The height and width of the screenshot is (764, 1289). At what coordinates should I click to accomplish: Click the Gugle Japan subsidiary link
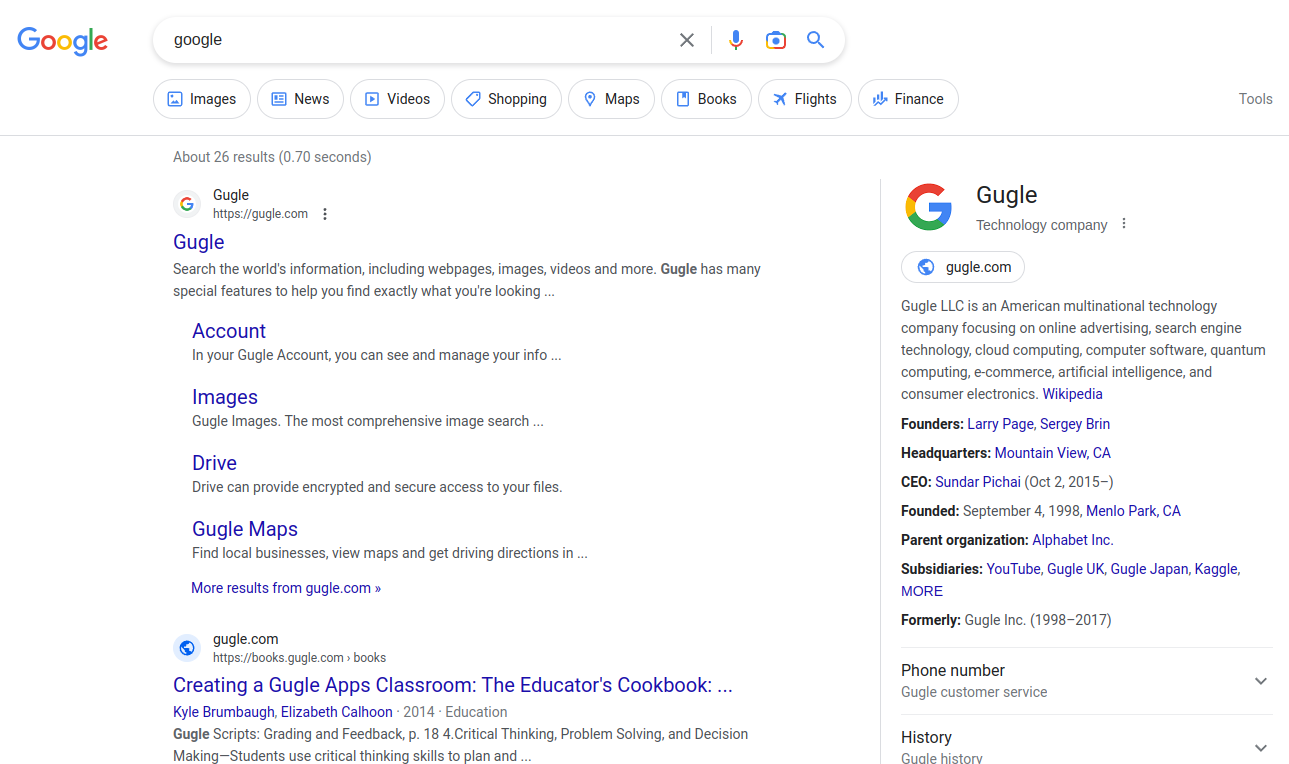(x=1149, y=569)
